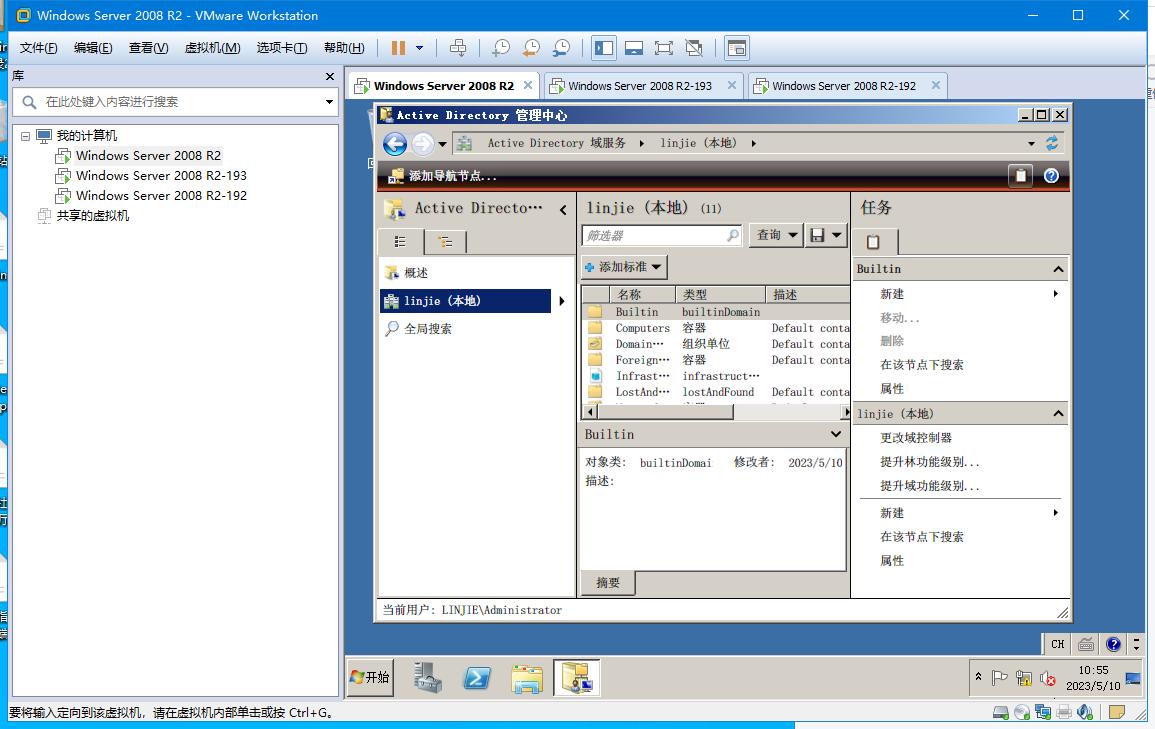This screenshot has width=1155, height=729.
Task: Open the snapshot manager toolbar icon
Action: click(561, 48)
